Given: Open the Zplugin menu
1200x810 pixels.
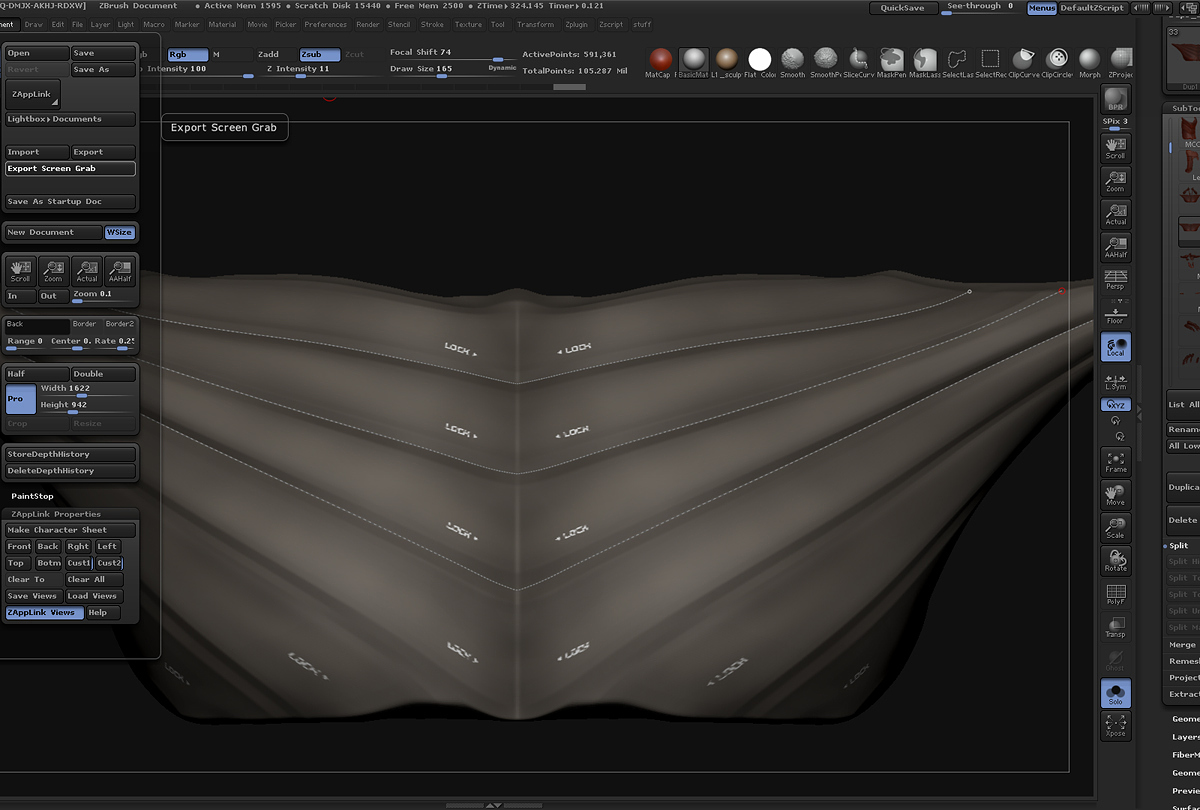Looking at the screenshot, I should (x=576, y=25).
